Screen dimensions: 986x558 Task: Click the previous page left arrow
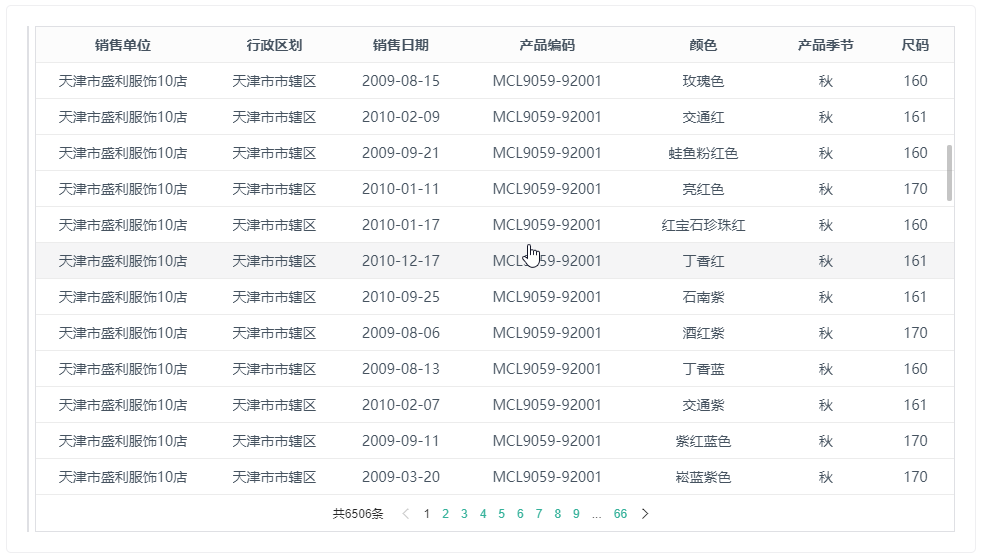[x=405, y=514]
